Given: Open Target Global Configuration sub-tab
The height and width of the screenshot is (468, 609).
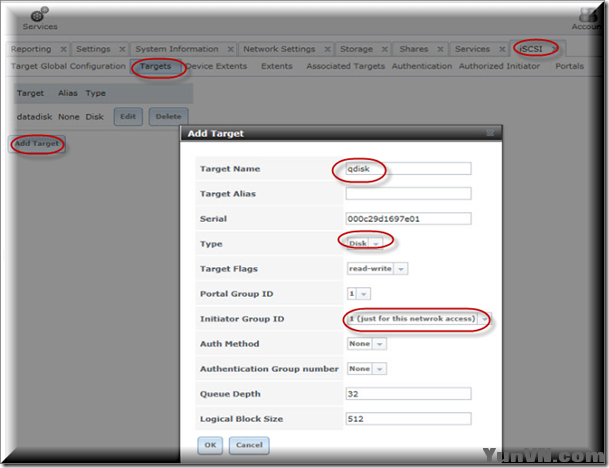Looking at the screenshot, I should pos(68,66).
